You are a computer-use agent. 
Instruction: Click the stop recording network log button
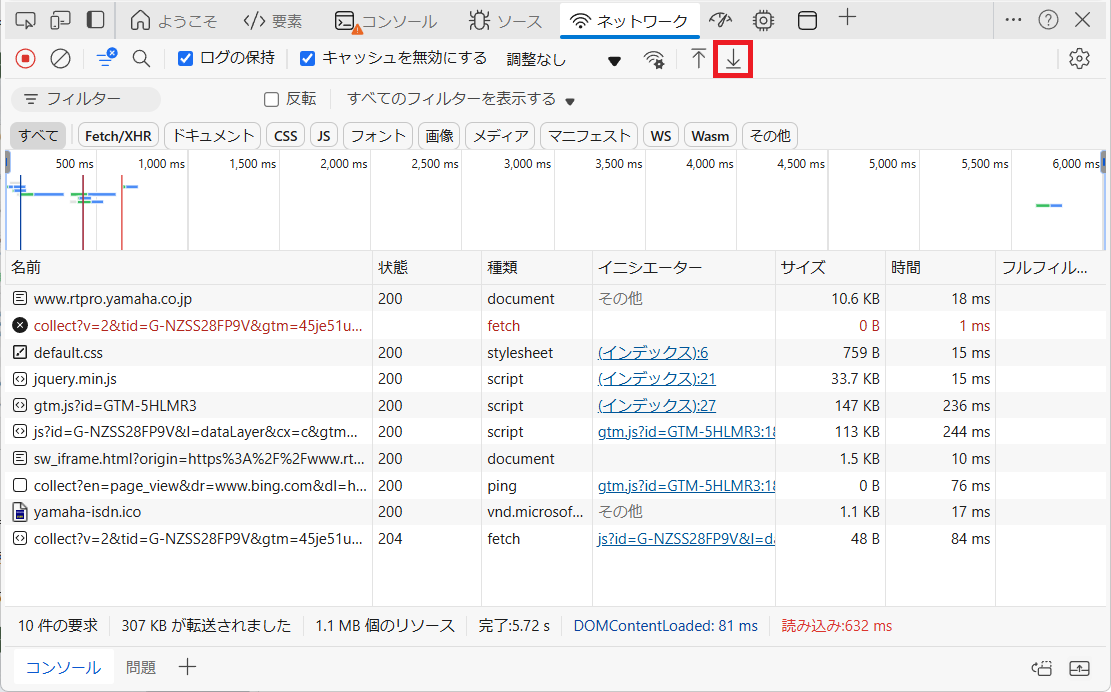point(26,59)
